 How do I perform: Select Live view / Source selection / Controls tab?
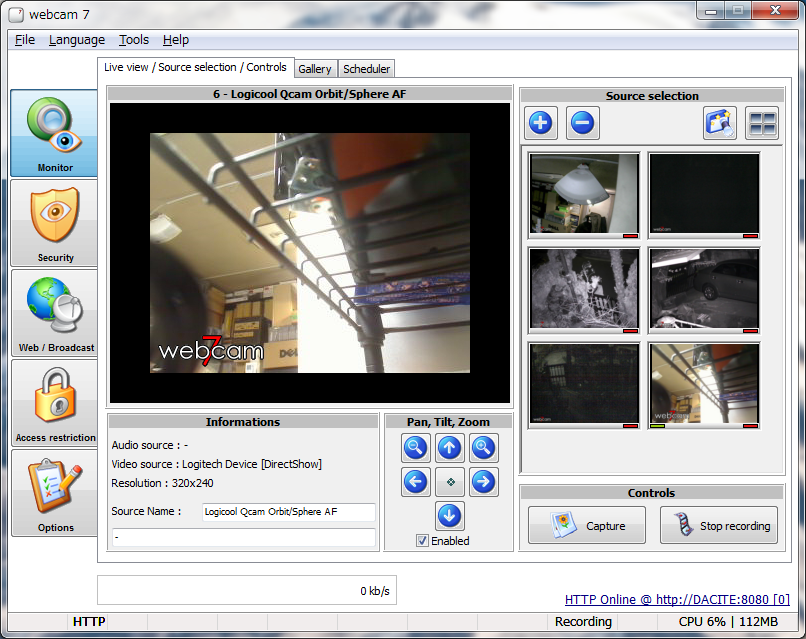coord(195,67)
